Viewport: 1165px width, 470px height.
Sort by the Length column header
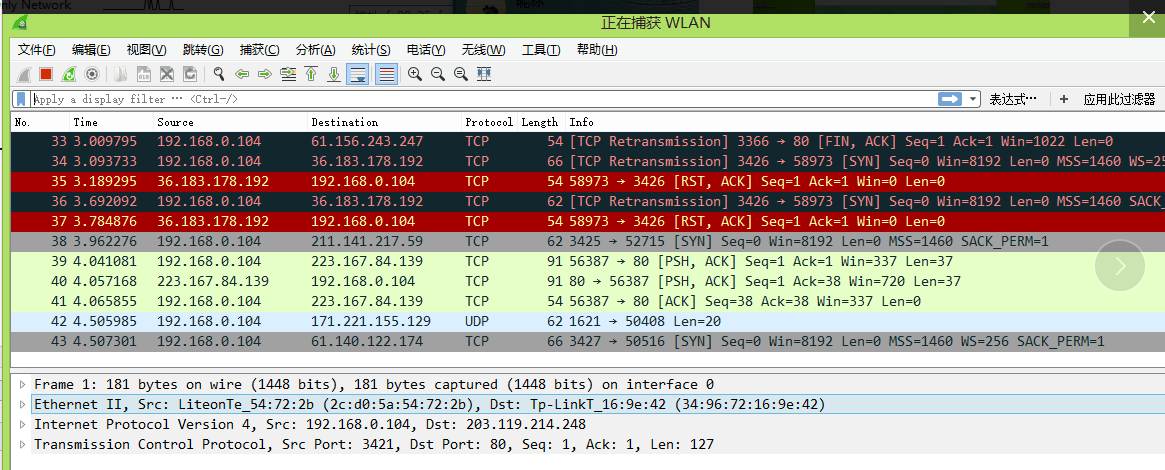540,122
